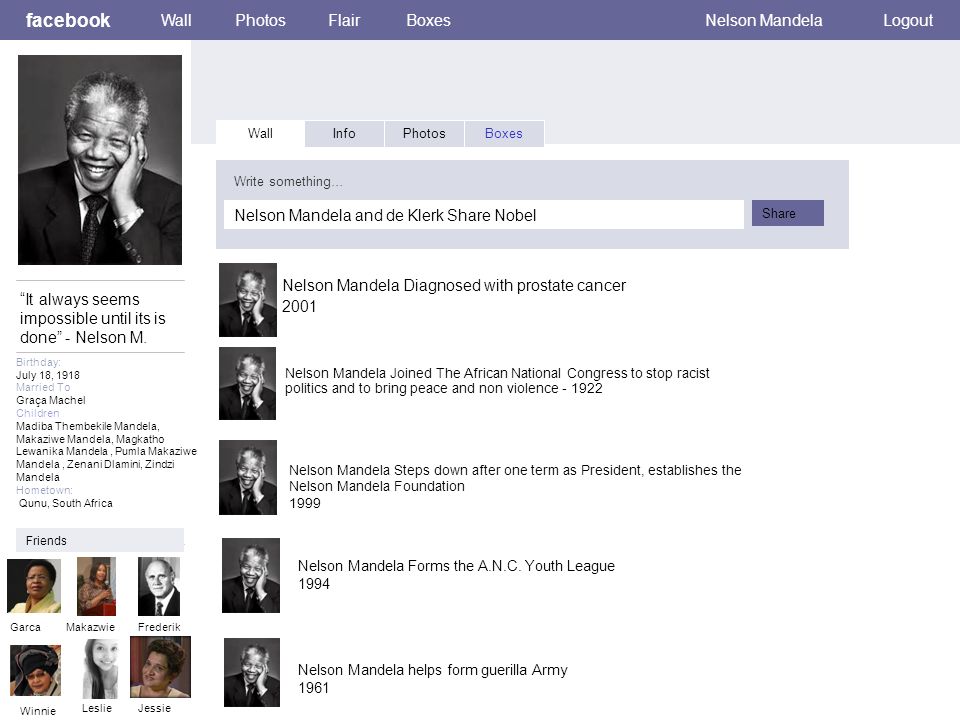The height and width of the screenshot is (720, 960).
Task: Open friend Makazwie's photo
Action: click(96, 587)
